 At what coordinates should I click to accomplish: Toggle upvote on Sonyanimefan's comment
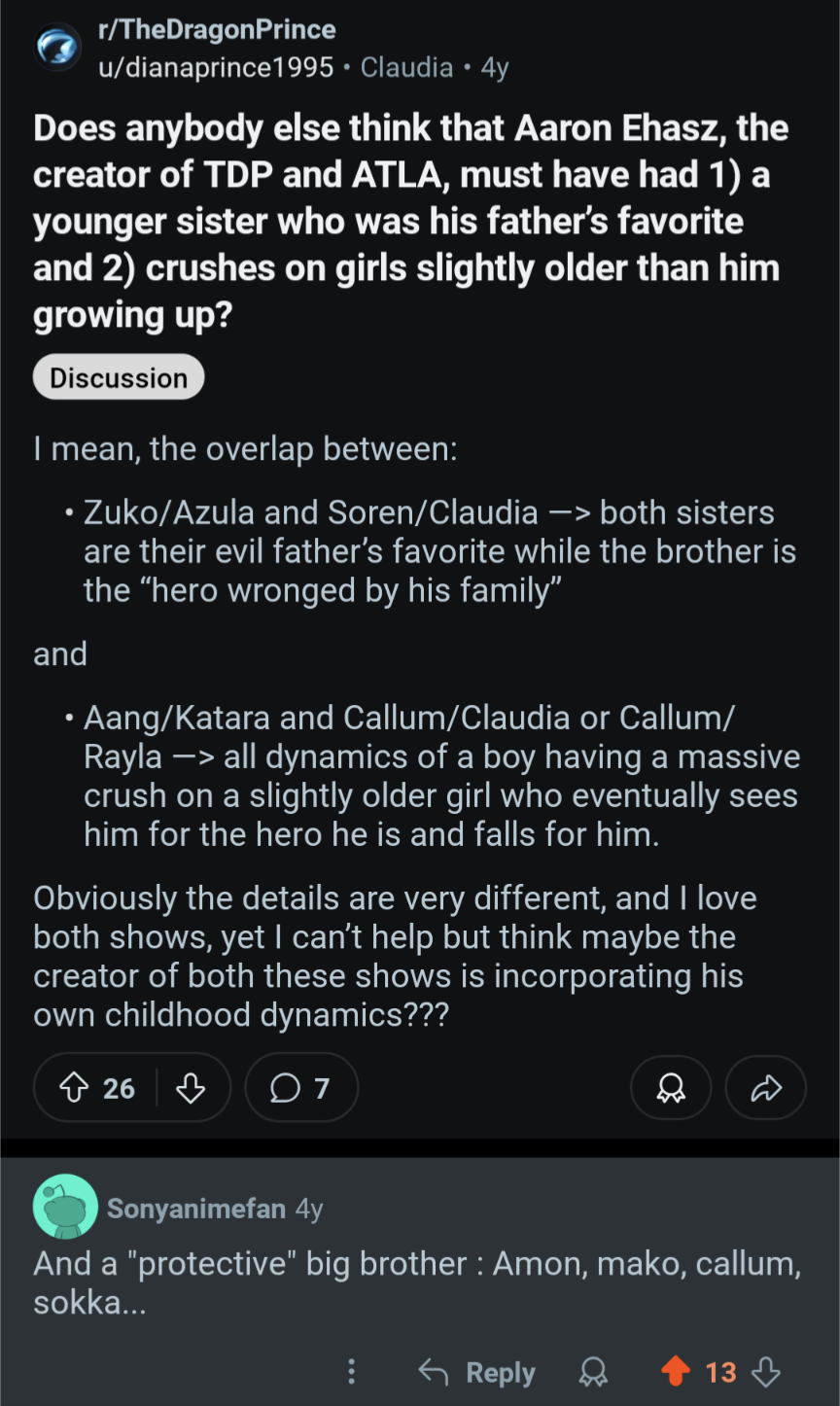coord(674,1372)
